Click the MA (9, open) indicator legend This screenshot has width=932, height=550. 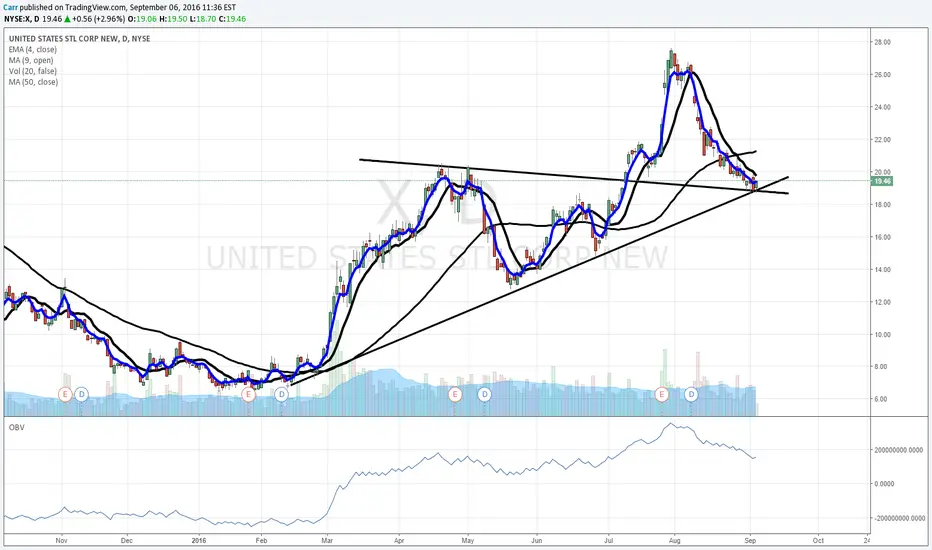click(x=31, y=60)
